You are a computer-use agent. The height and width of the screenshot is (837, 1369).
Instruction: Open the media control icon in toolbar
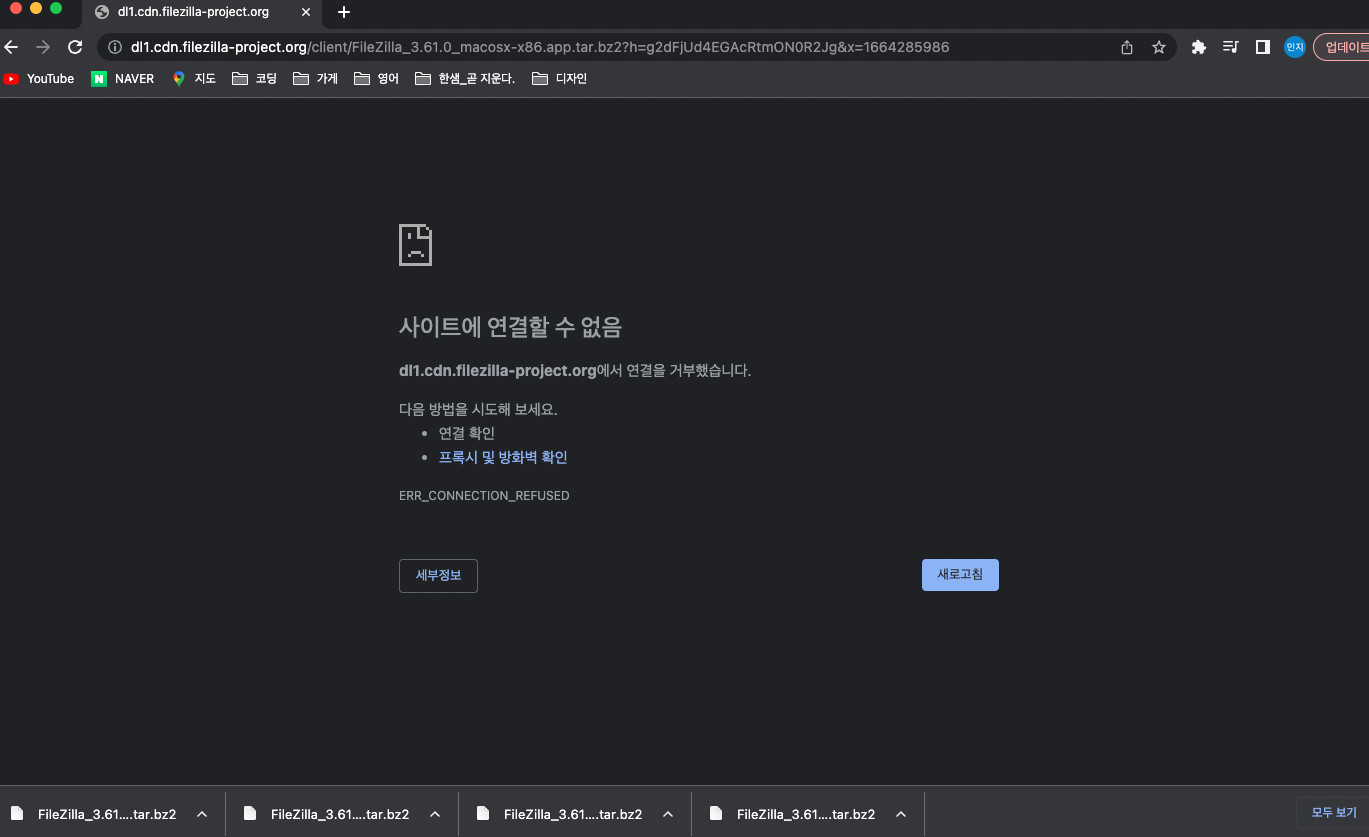1231,47
